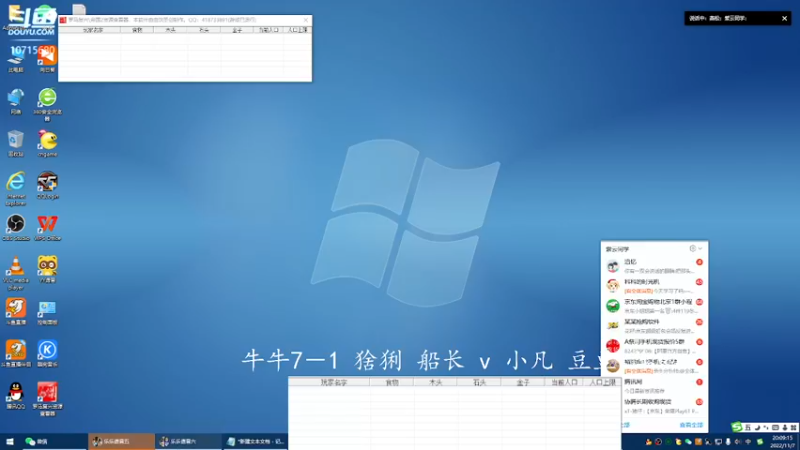Open the VLC media player desktop icon
This screenshot has width=800, height=450.
(16, 272)
